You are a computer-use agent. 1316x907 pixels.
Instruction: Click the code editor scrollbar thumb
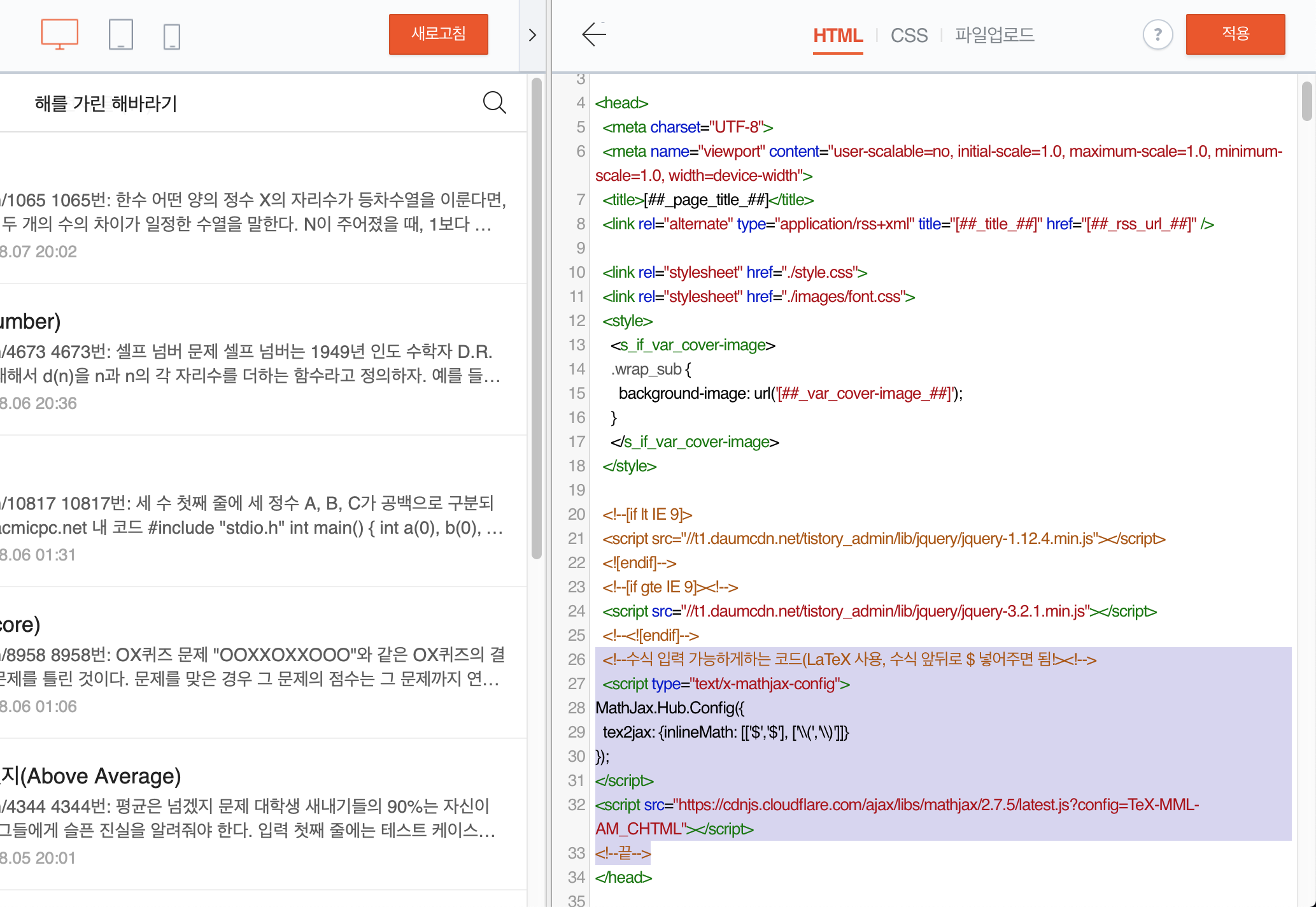pyautogui.click(x=1306, y=101)
